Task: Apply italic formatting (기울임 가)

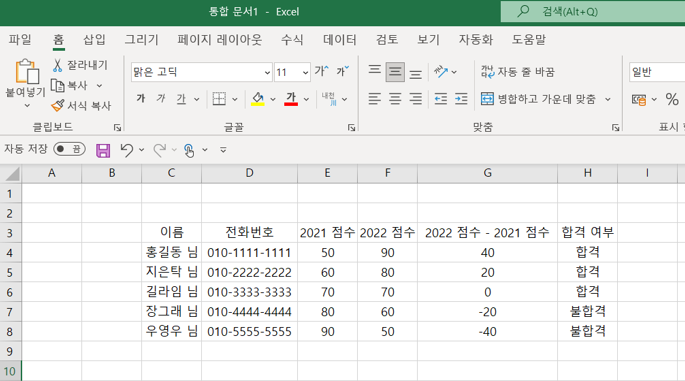Action: tap(161, 99)
